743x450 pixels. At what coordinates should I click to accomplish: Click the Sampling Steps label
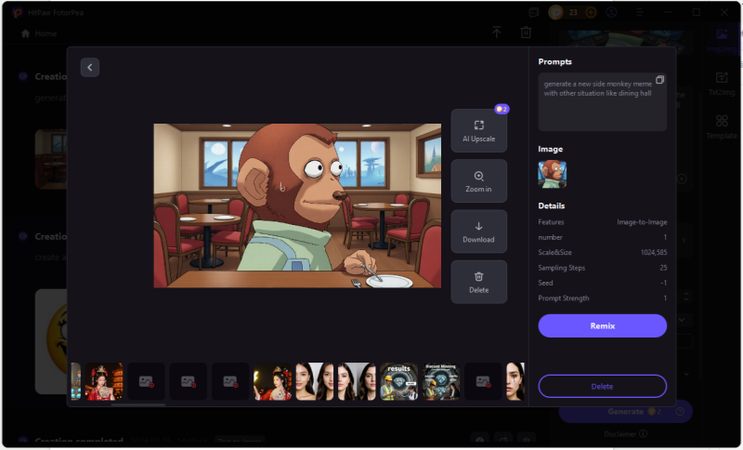[x=562, y=268]
